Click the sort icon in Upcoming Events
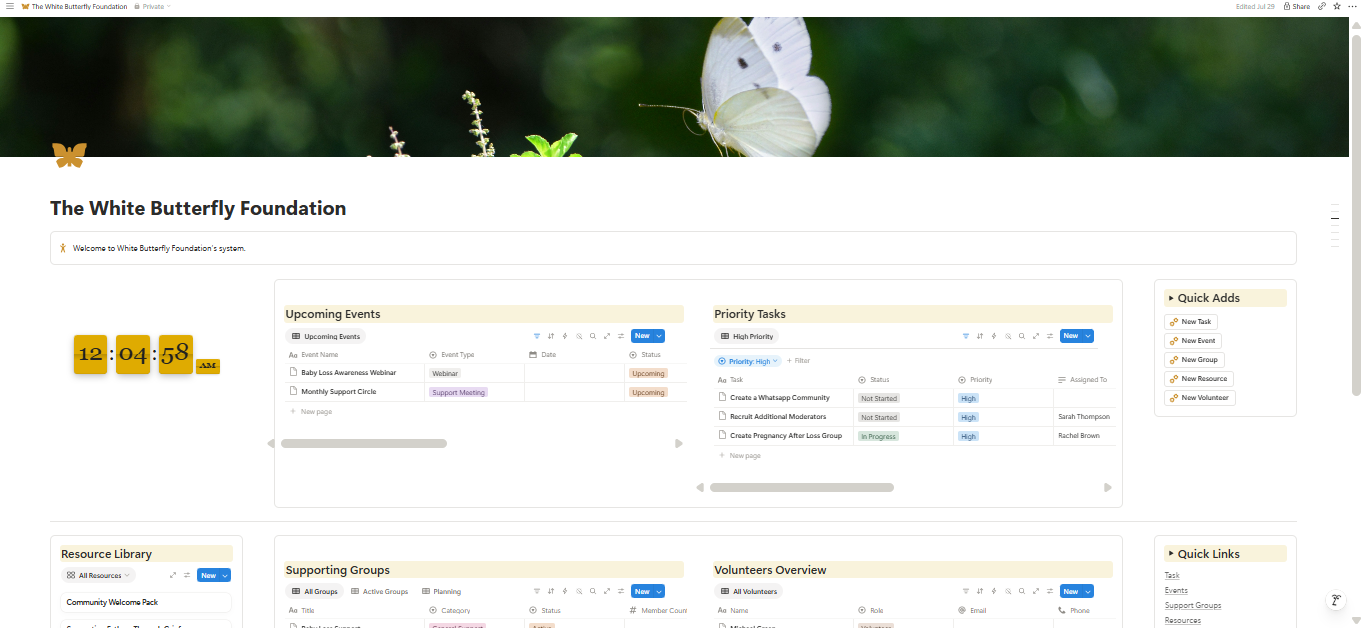The image size is (1363, 628). click(551, 336)
